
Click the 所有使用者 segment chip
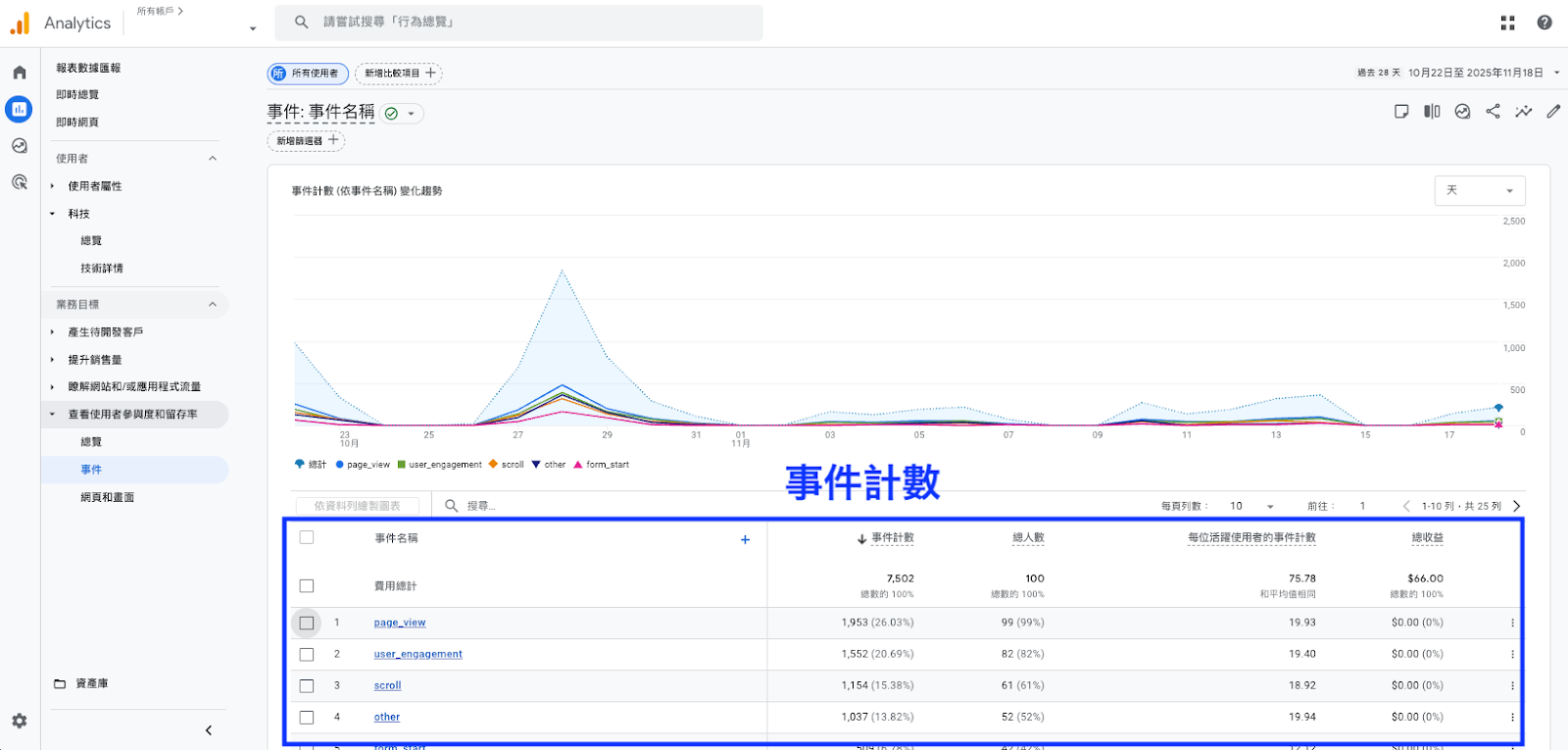(308, 74)
